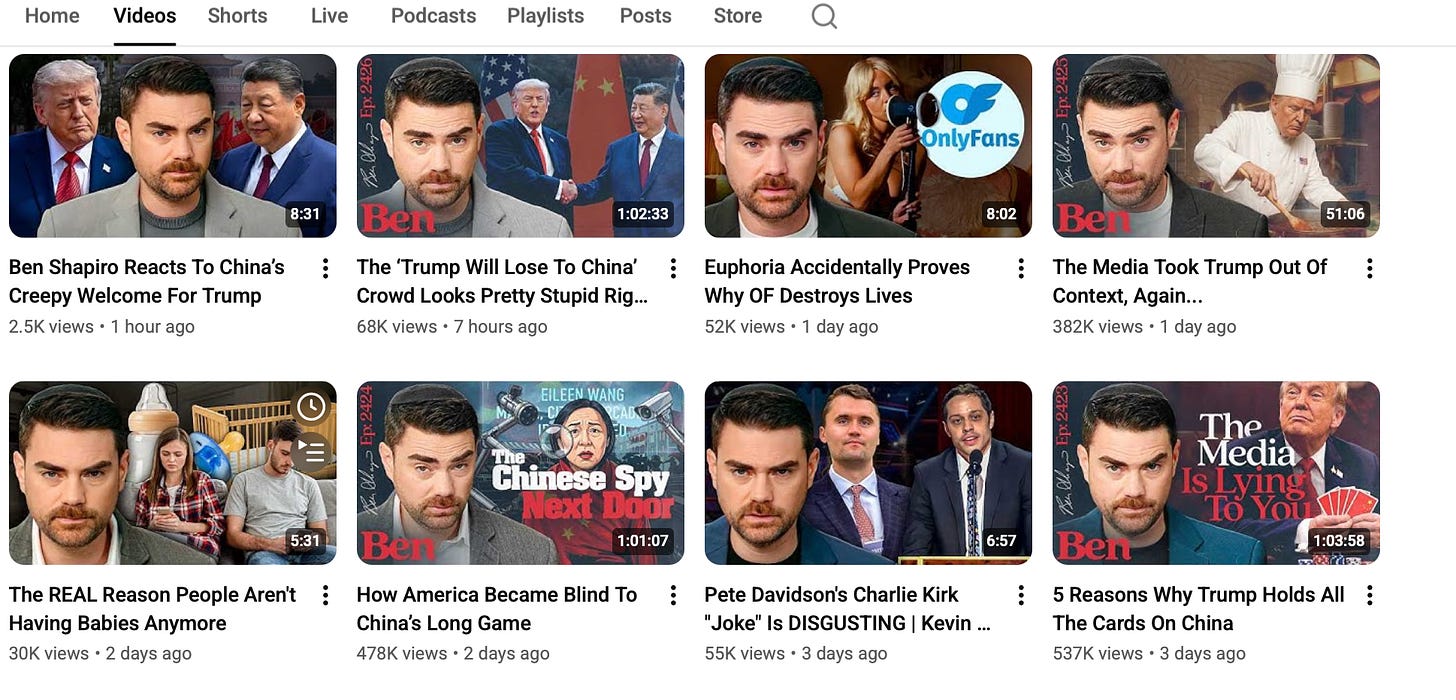Open 'Pete Davidson's Charlie Kirk Joke' title link
Screen dimensions: 1456x700
coord(848,609)
